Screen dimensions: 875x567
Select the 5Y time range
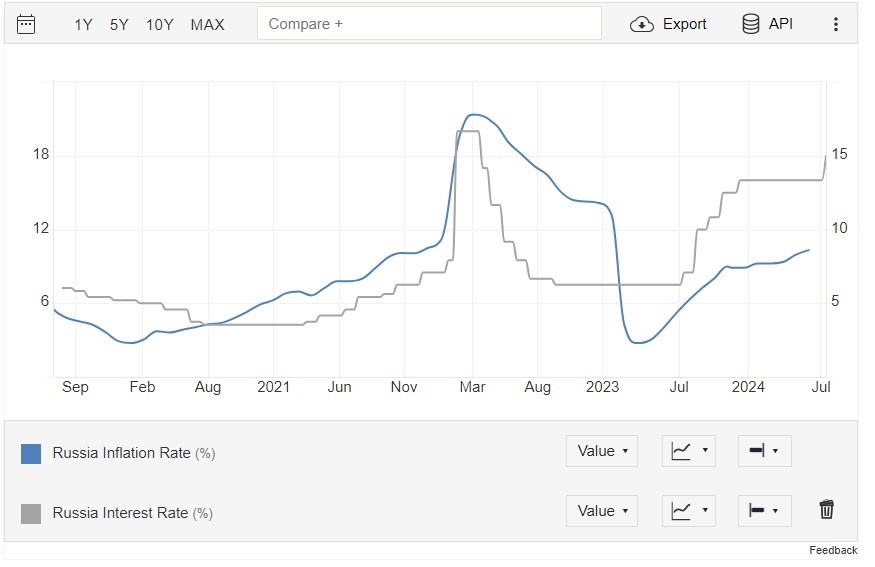(119, 25)
